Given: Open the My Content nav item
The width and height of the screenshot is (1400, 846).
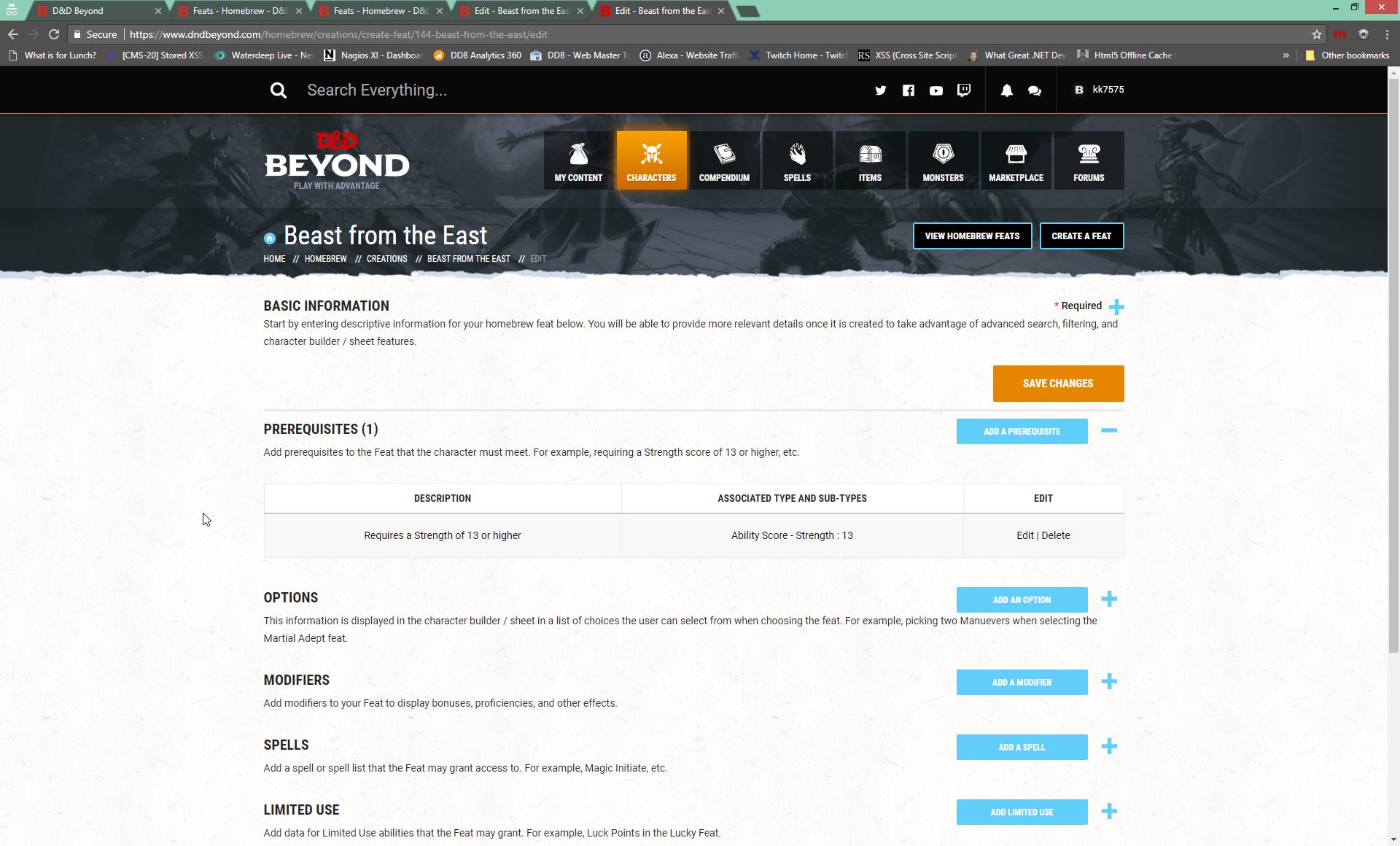Looking at the screenshot, I should pos(578,160).
